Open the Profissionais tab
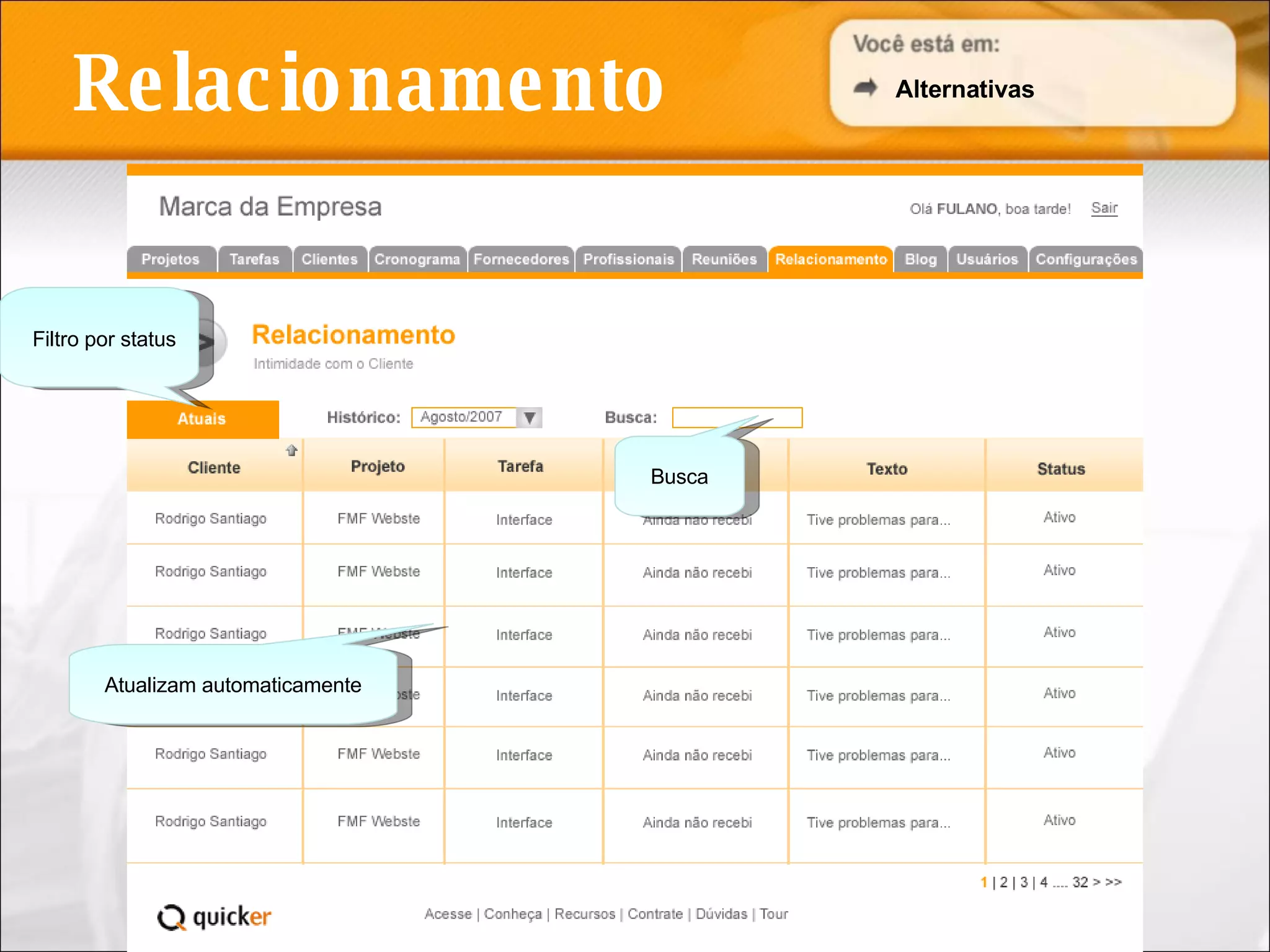 (629, 259)
